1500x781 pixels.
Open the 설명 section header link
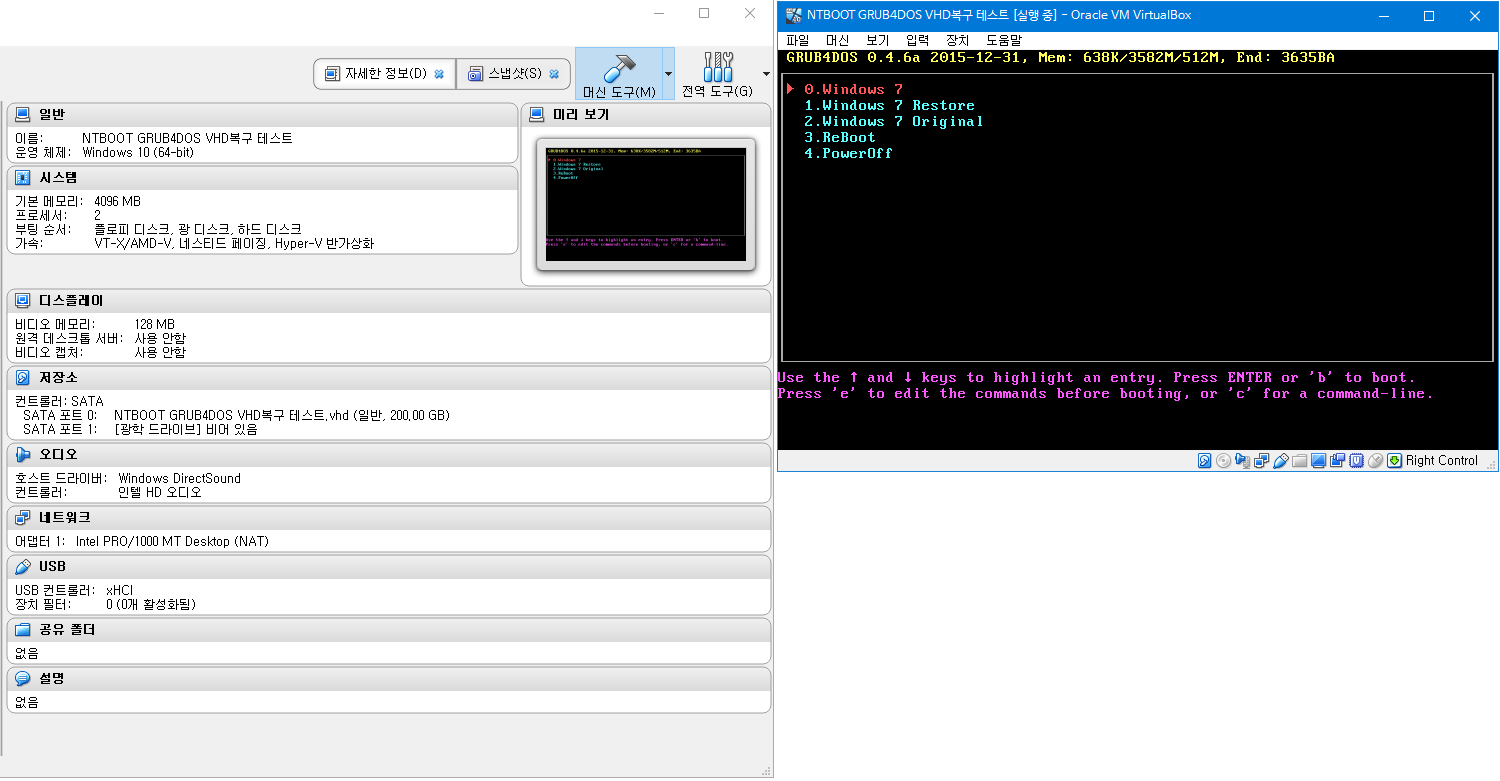[x=52, y=678]
